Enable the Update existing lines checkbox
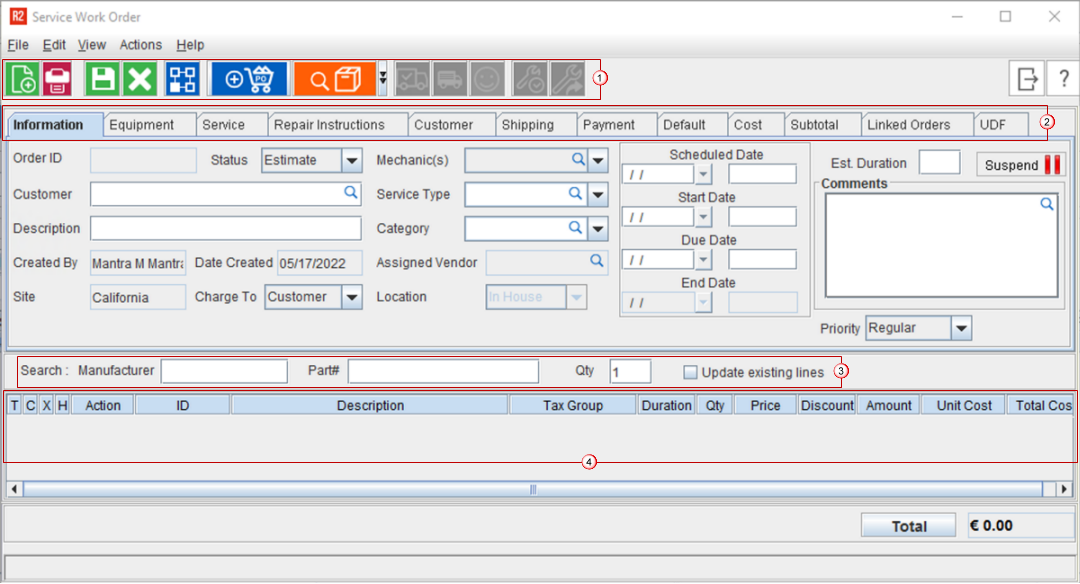Image resolution: width=1080 pixels, height=584 pixels. [690, 372]
